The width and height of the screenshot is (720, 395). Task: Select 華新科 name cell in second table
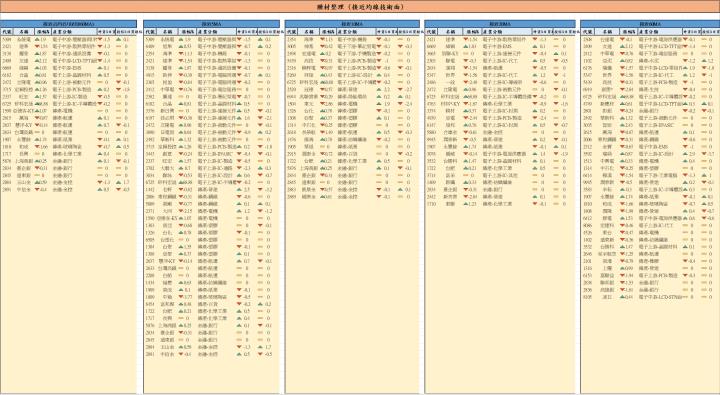[168, 139]
